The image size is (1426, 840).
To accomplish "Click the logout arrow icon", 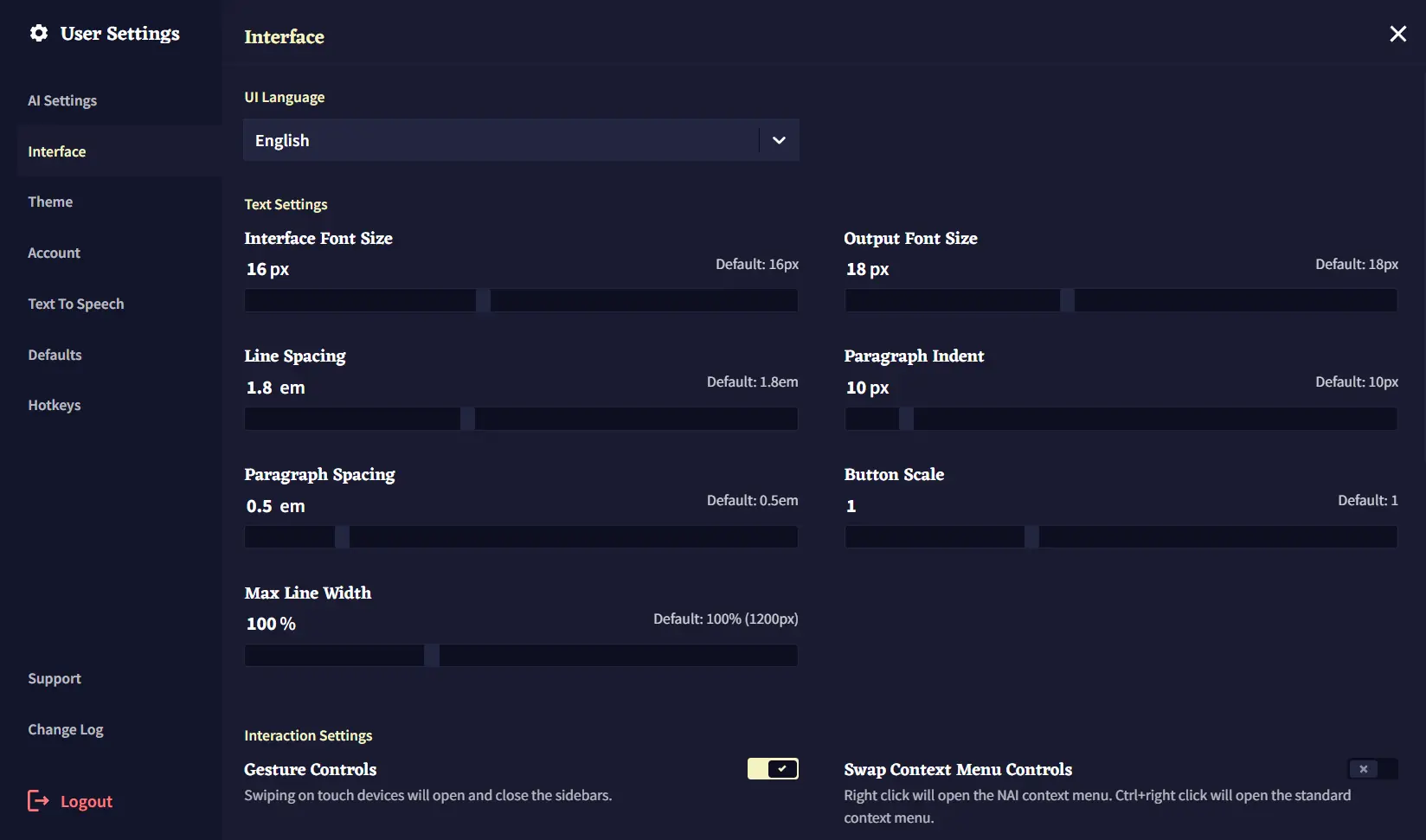I will click(39, 801).
